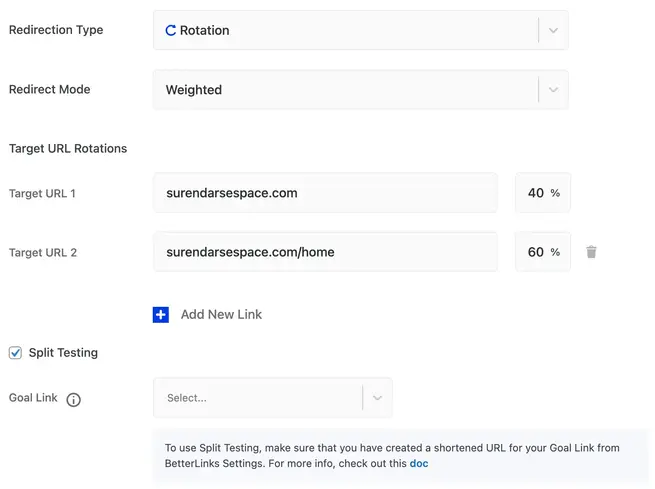Open the Goal Link dropdown arrow
The height and width of the screenshot is (489, 655).
[x=377, y=398]
